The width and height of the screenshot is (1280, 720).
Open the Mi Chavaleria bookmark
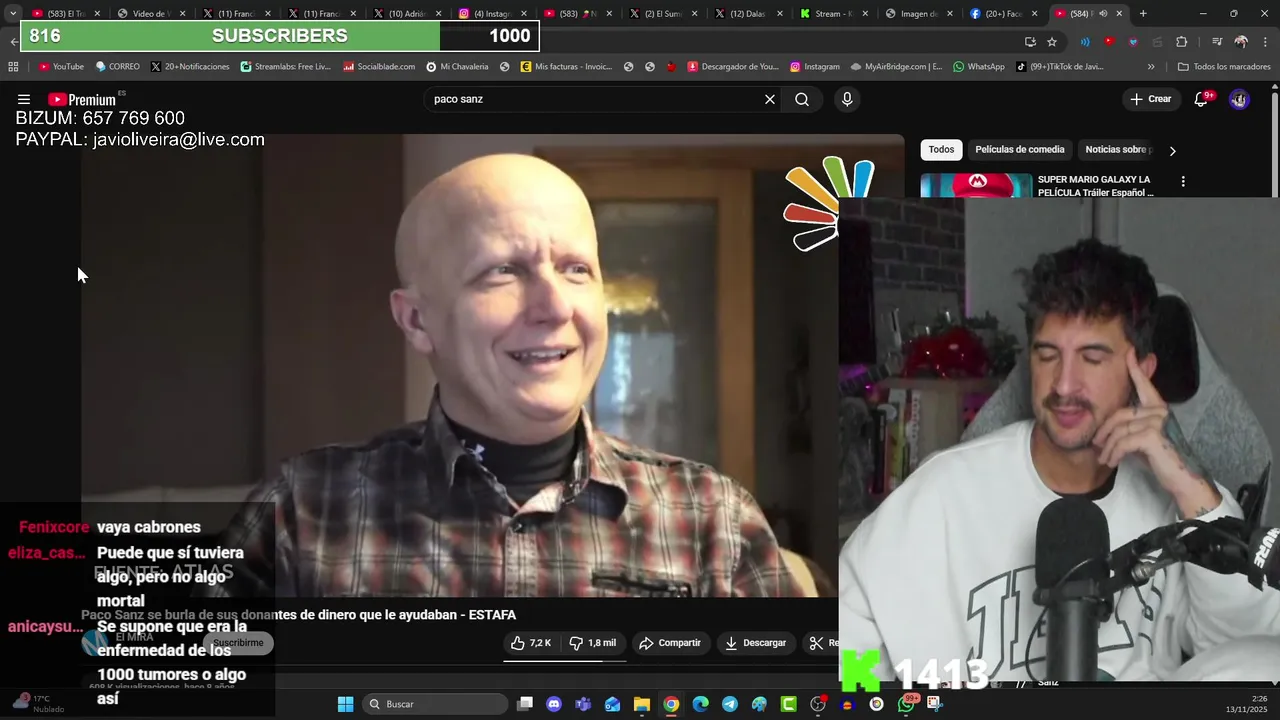tap(457, 67)
